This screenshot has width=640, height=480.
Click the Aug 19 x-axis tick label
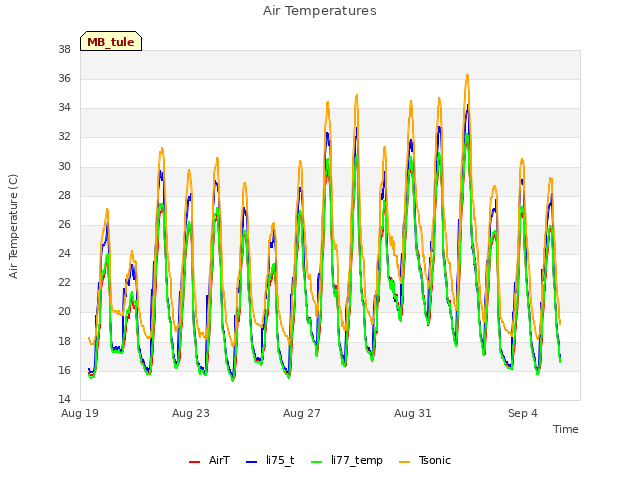(80, 413)
